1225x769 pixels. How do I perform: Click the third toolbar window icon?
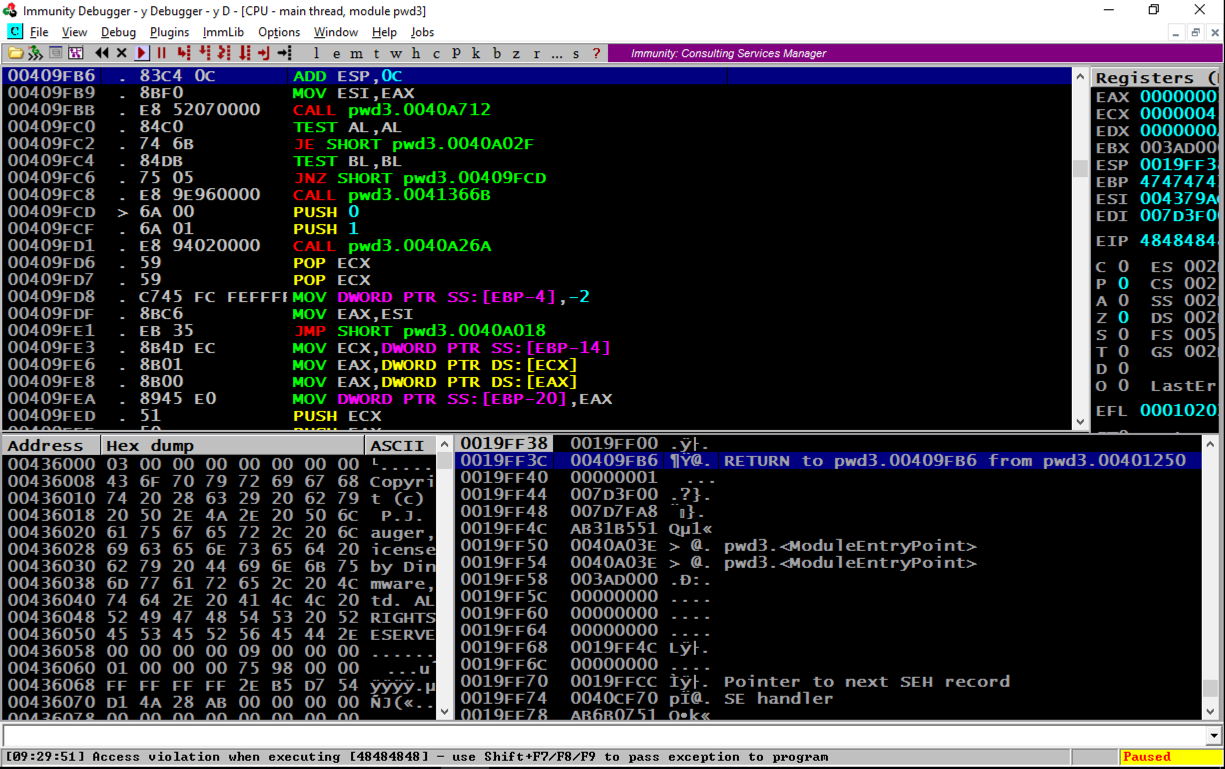pos(56,53)
